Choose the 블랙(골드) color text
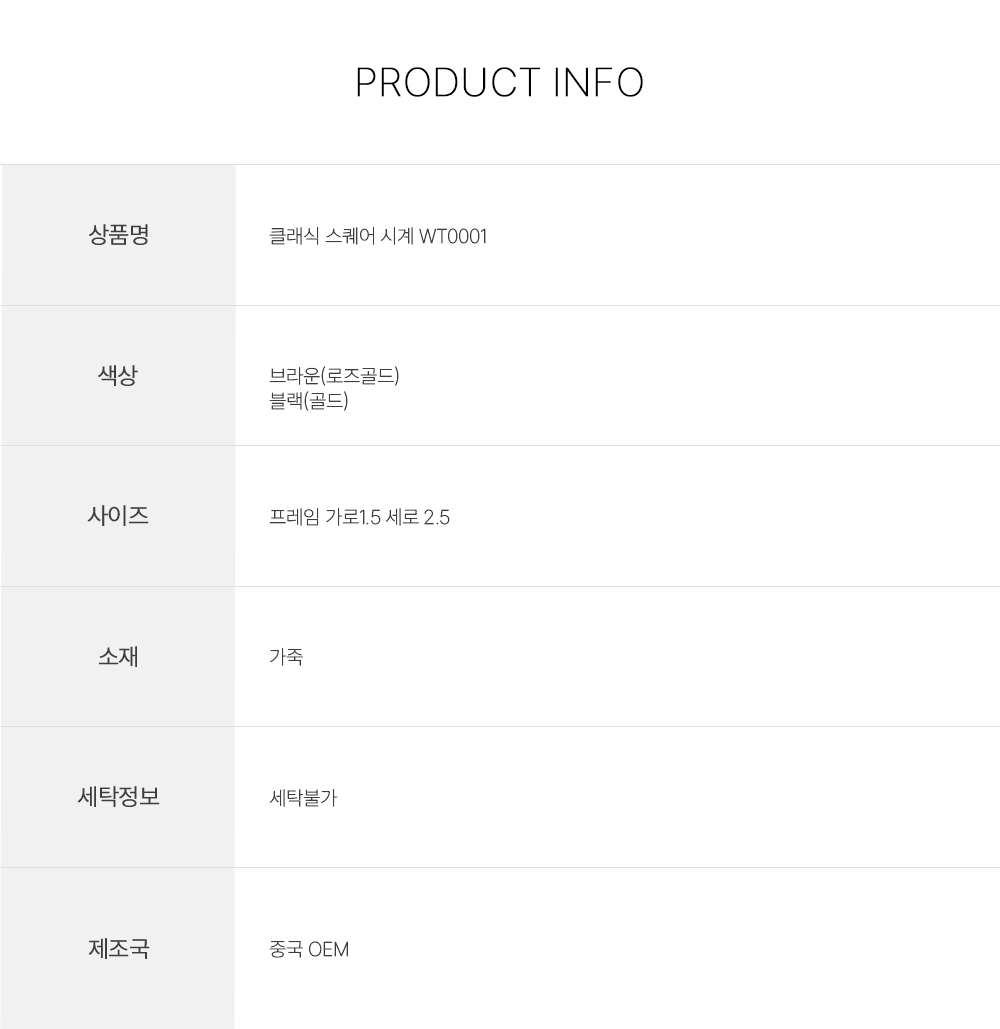Screen dimensions: 1000x1029 [x=308, y=402]
